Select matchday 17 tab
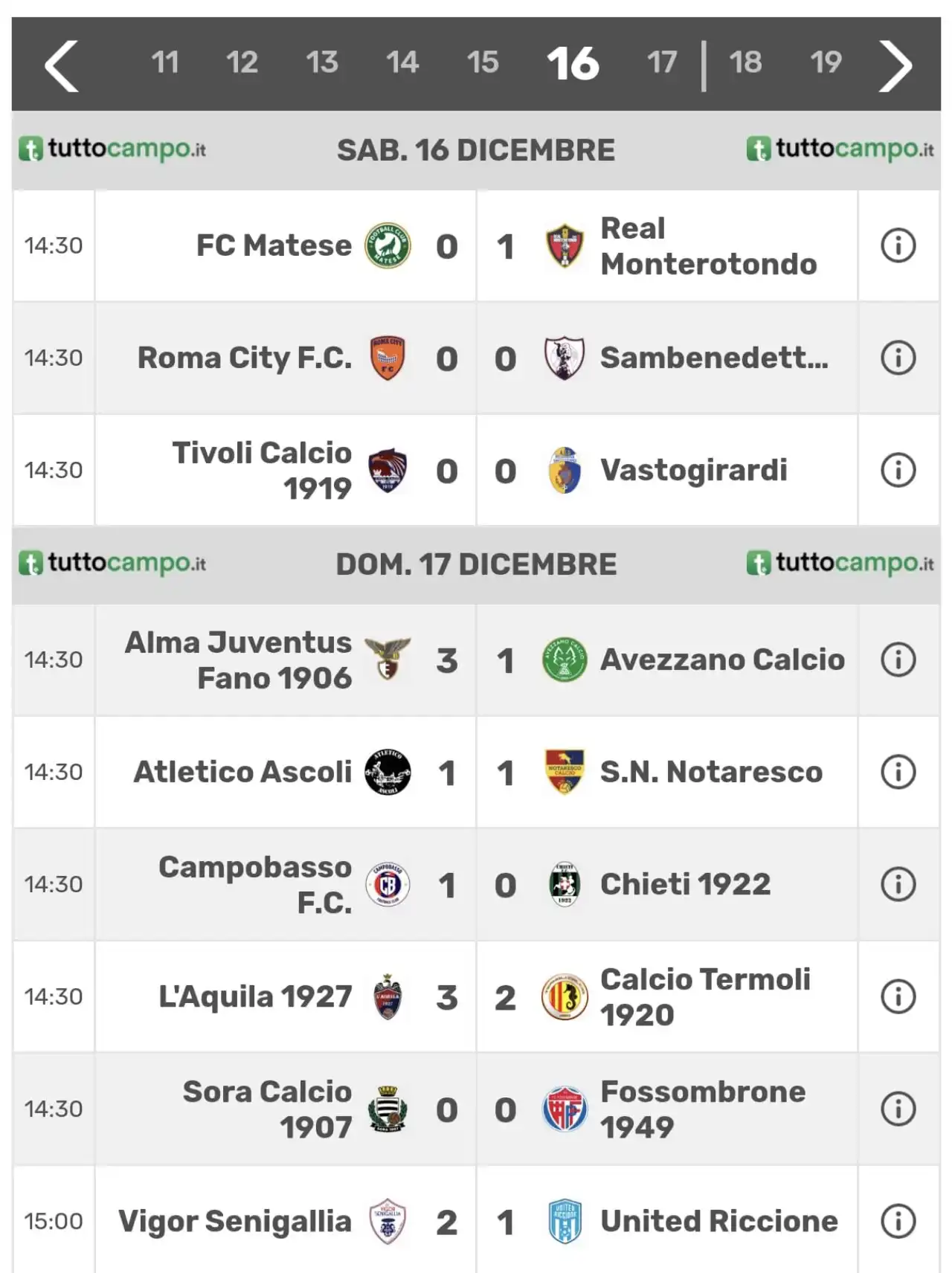This screenshot has width=952, height=1273. coord(662,62)
